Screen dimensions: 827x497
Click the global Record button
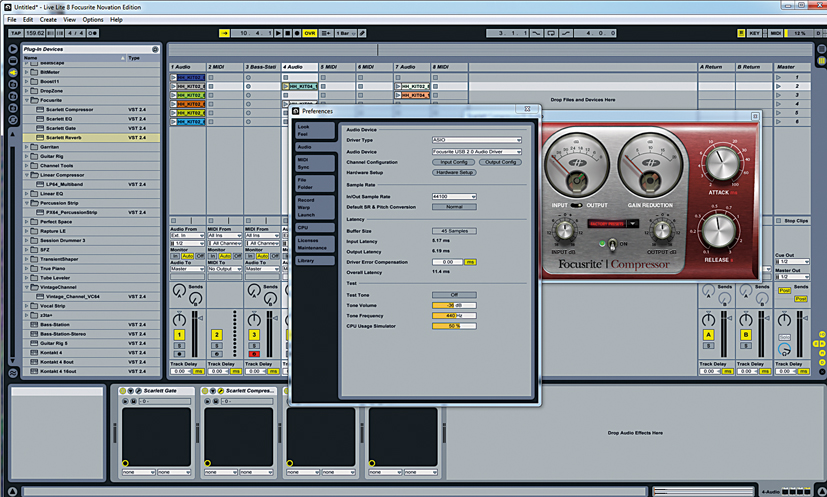[x=297, y=33]
